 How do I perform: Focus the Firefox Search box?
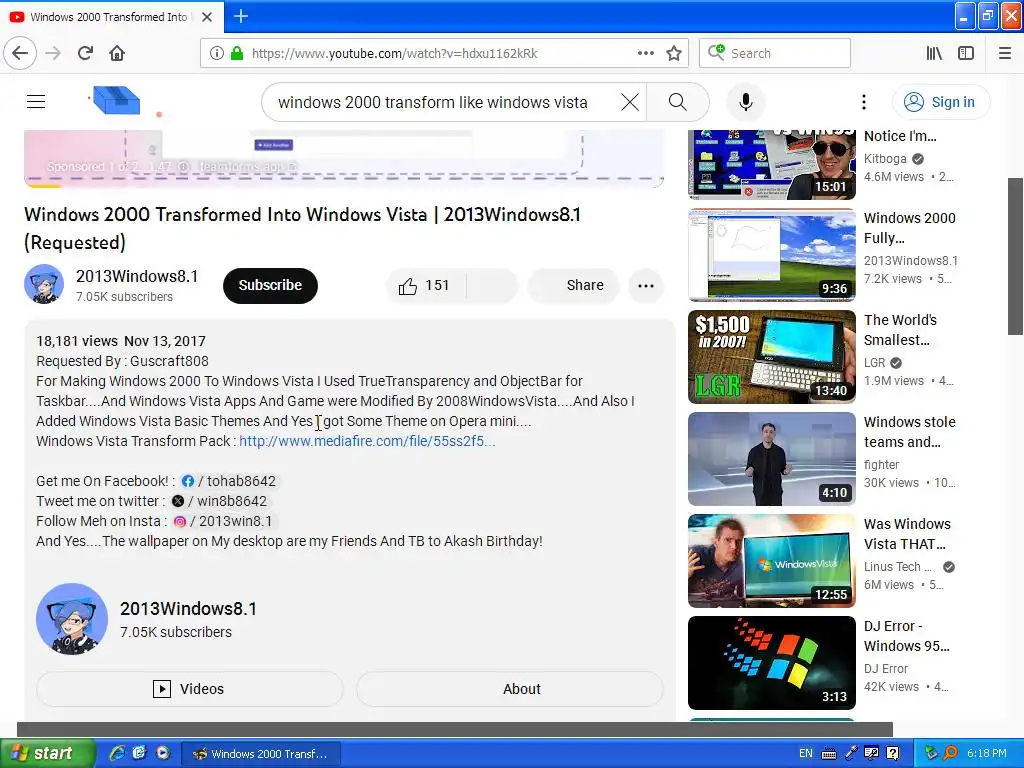click(775, 53)
